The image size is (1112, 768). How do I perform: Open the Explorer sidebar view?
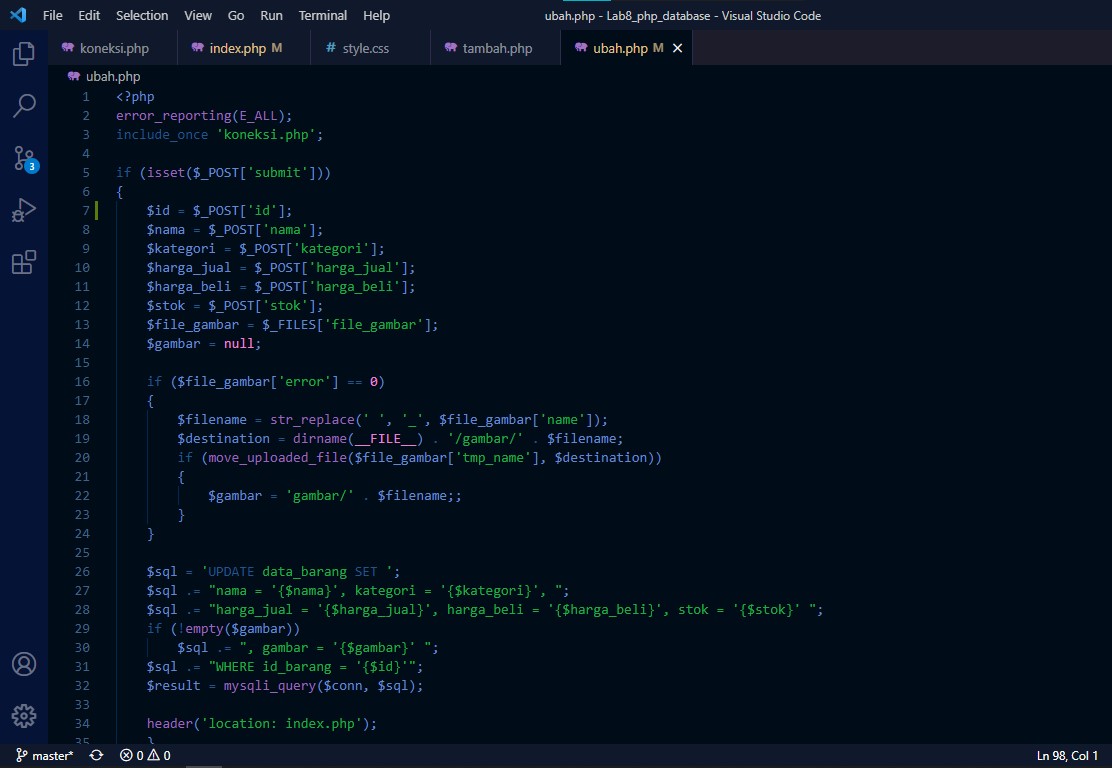pos(23,56)
